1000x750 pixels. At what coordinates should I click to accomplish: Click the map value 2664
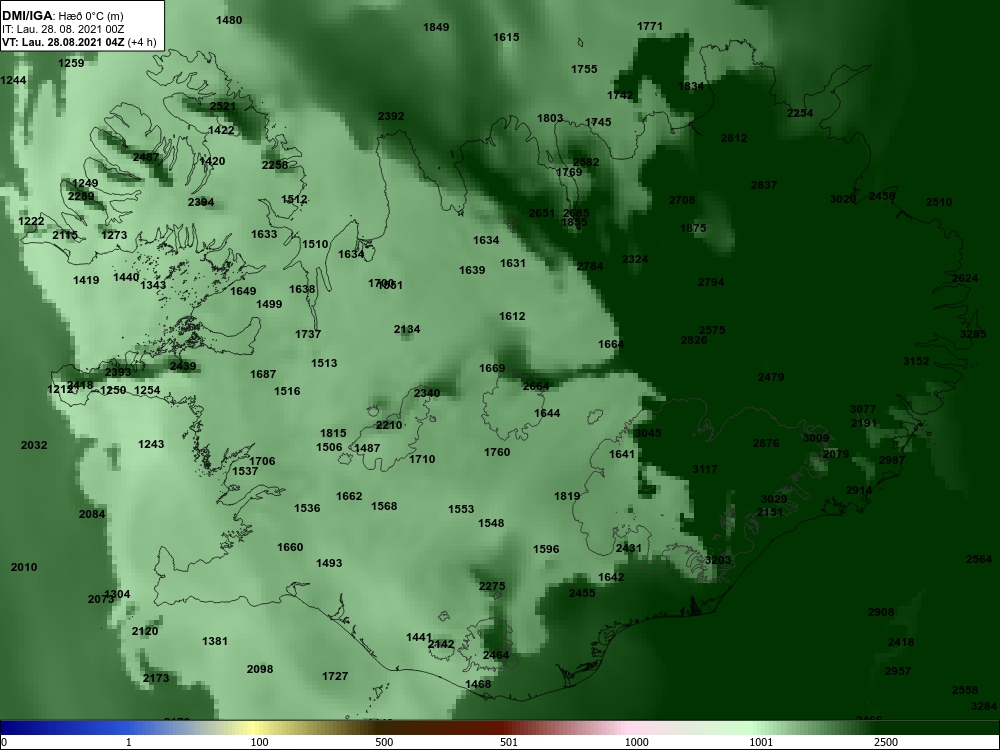[536, 386]
